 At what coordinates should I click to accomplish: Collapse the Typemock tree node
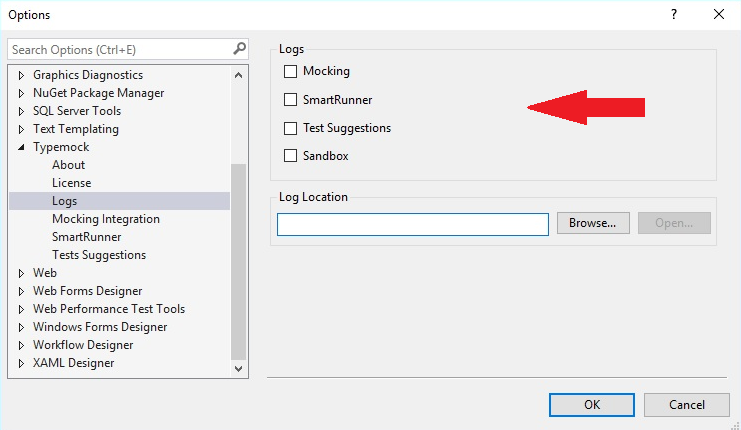pyautogui.click(x=22, y=147)
